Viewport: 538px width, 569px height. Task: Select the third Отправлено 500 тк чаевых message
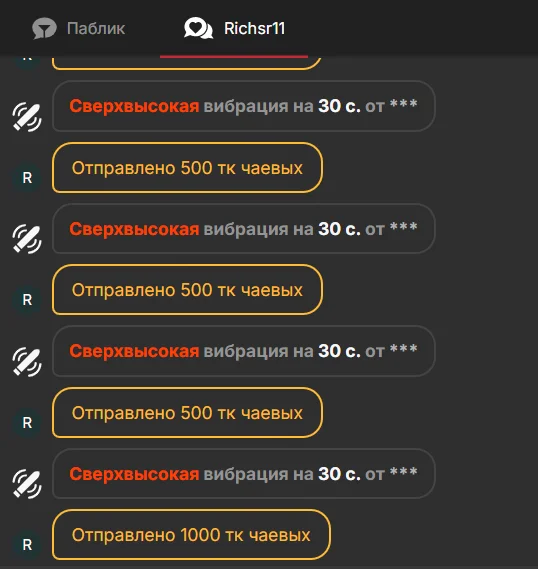[x=187, y=413]
